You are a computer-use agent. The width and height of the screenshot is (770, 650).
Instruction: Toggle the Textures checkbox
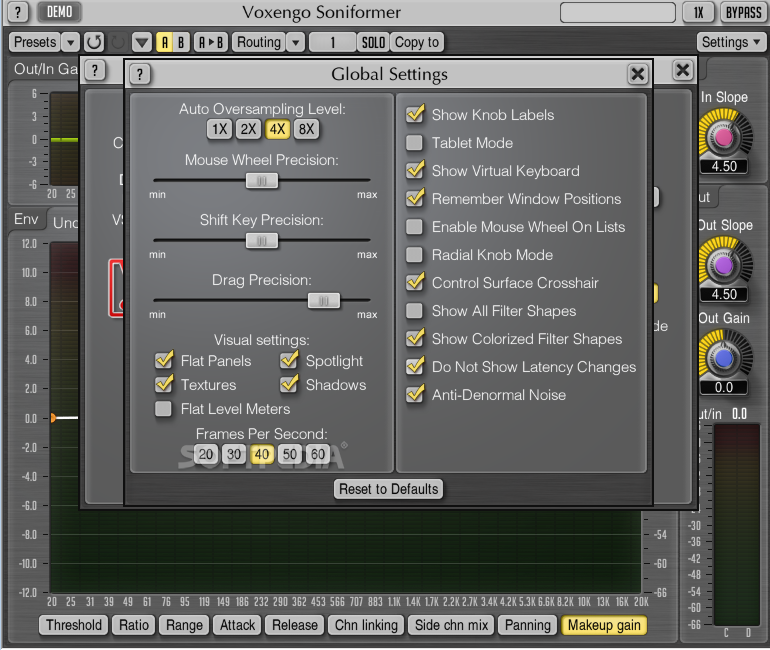[x=164, y=384]
